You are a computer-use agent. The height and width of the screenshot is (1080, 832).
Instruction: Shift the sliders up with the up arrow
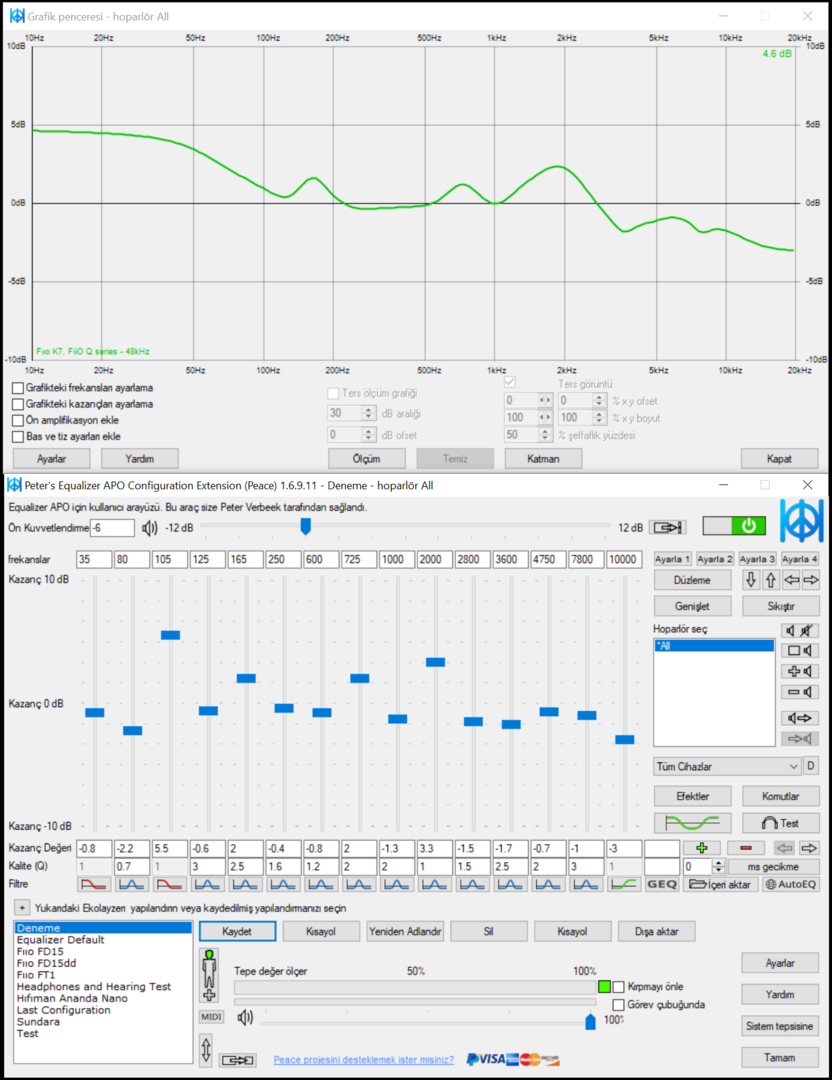coord(771,580)
